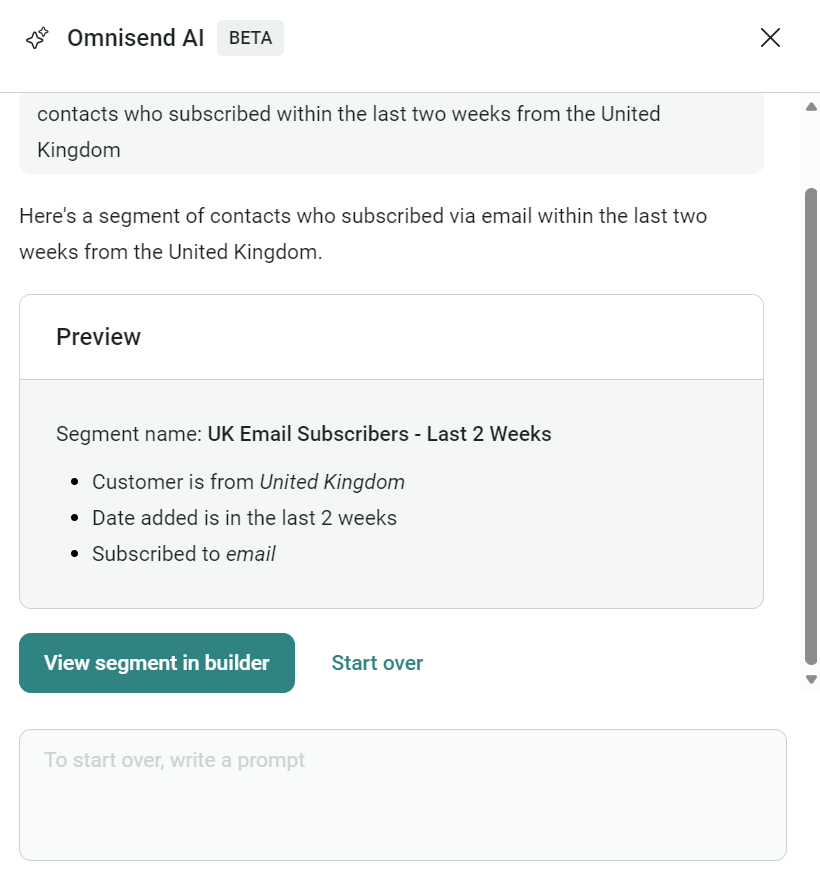Click the gray prompt bubble showing subscribed contacts

(391, 132)
